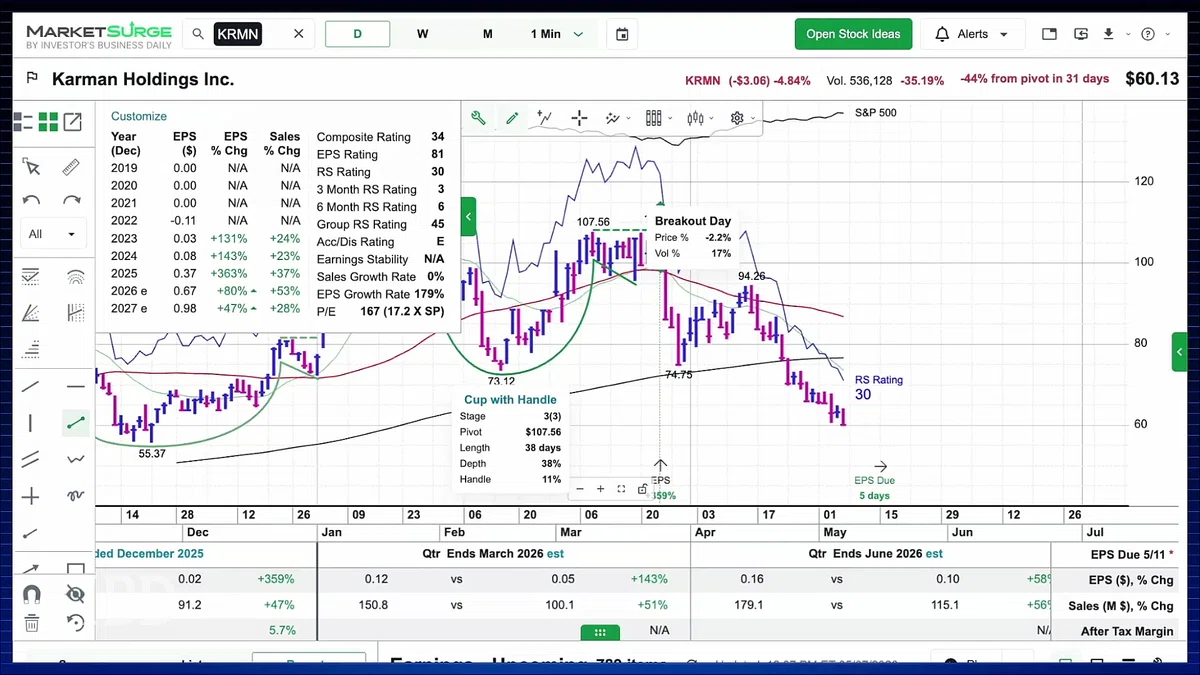Switch to the weekly (W) chart
Image resolution: width=1200 pixels, height=675 pixels.
coord(423,34)
